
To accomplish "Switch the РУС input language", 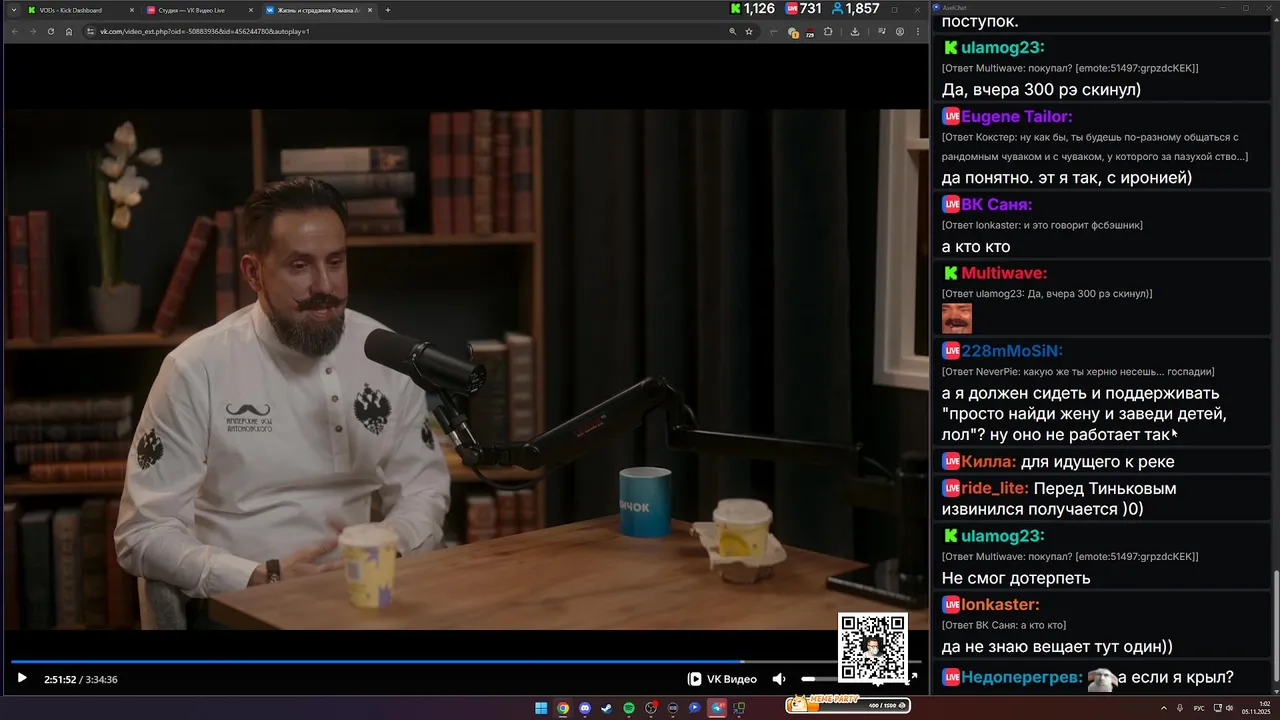I will click(x=1200, y=708).
